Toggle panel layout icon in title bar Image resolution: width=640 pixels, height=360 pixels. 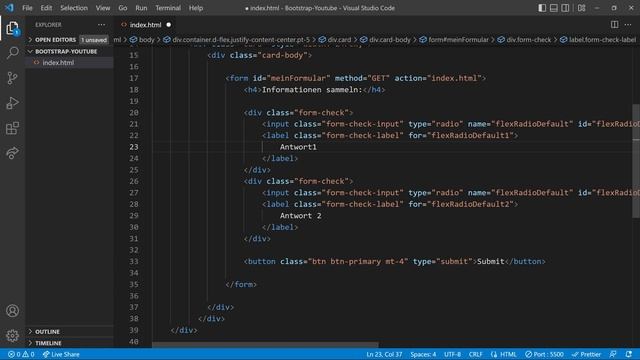[x=553, y=8]
